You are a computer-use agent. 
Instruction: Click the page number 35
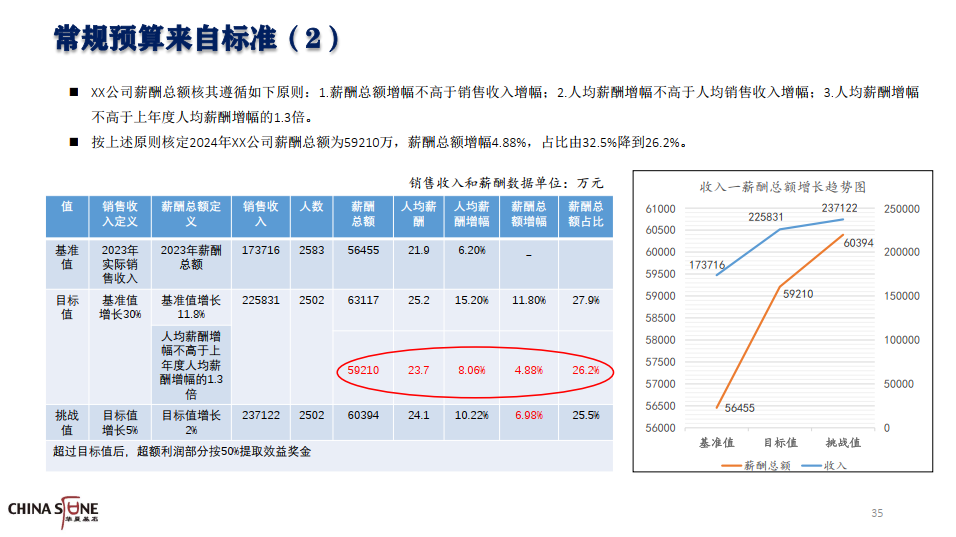coord(877,513)
